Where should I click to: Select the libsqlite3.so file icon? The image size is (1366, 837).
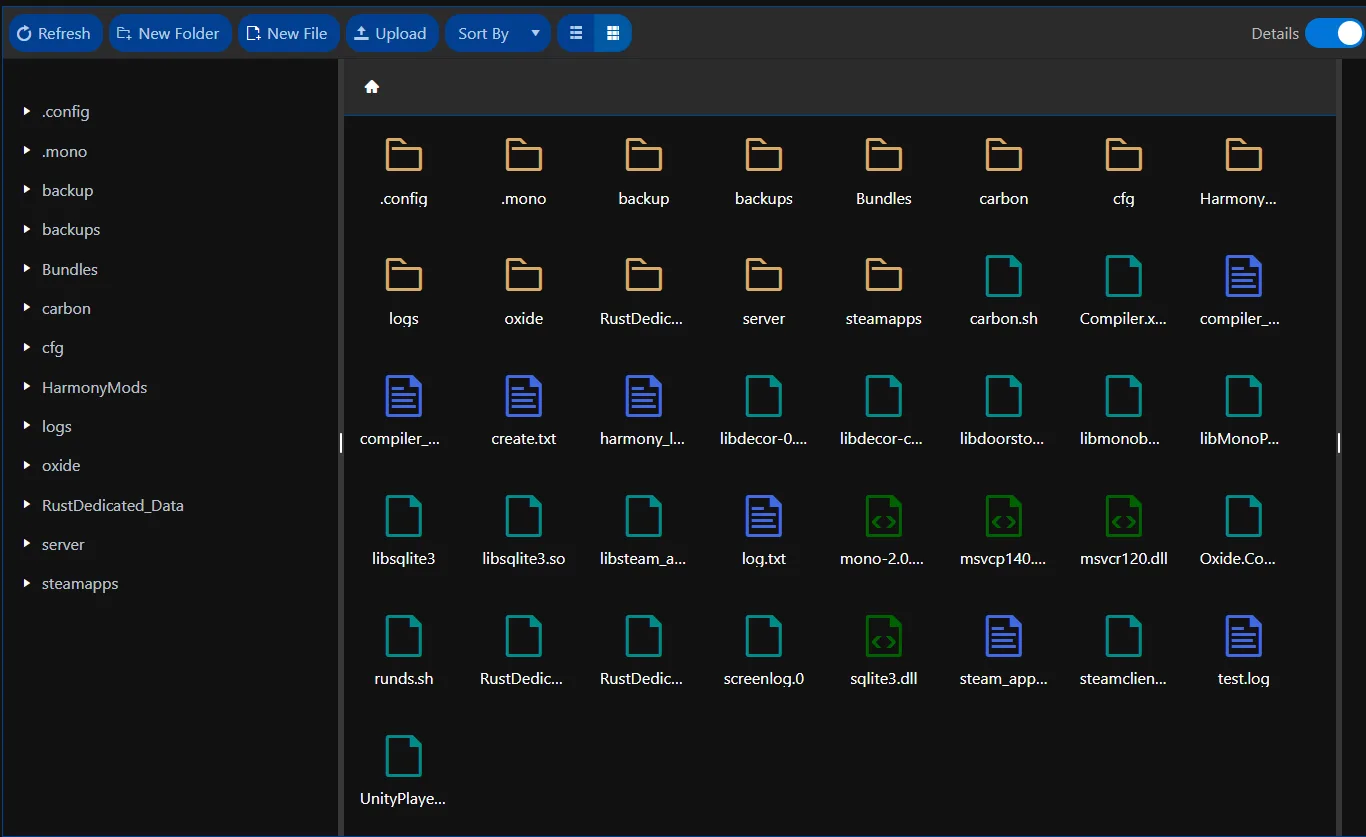(524, 516)
